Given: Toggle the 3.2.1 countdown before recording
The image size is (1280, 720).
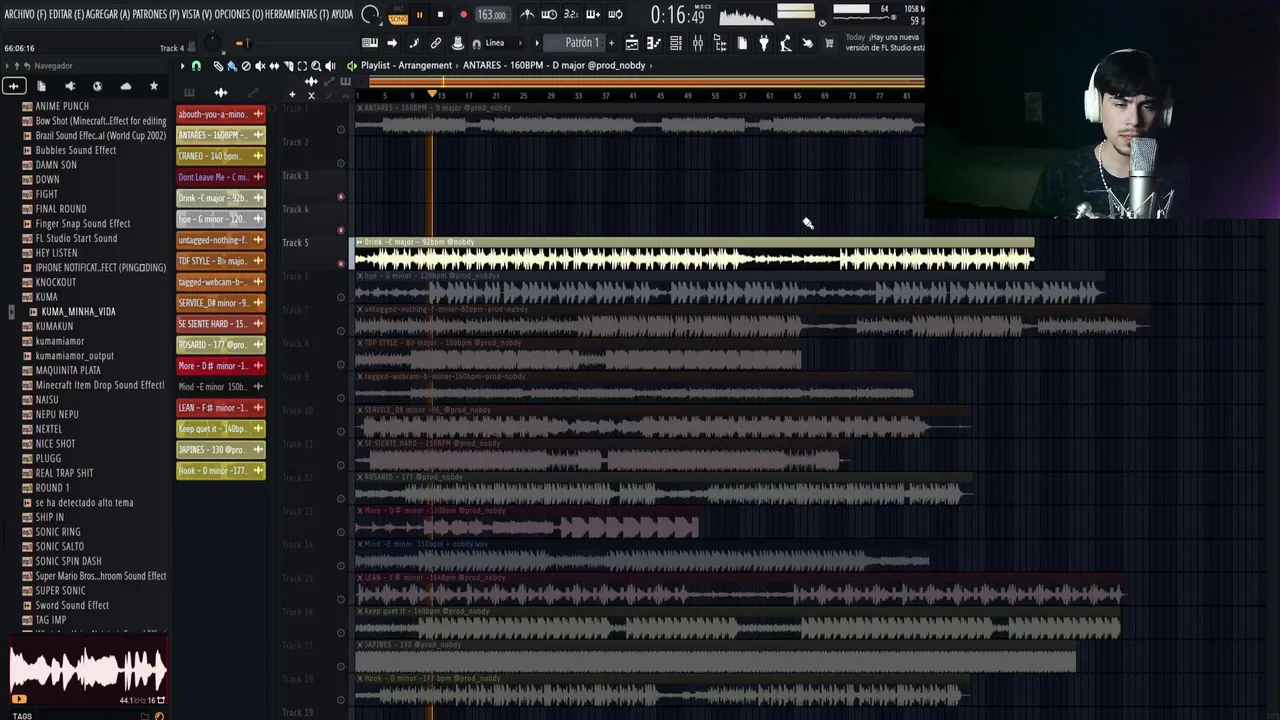Looking at the screenshot, I should pyautogui.click(x=571, y=15).
